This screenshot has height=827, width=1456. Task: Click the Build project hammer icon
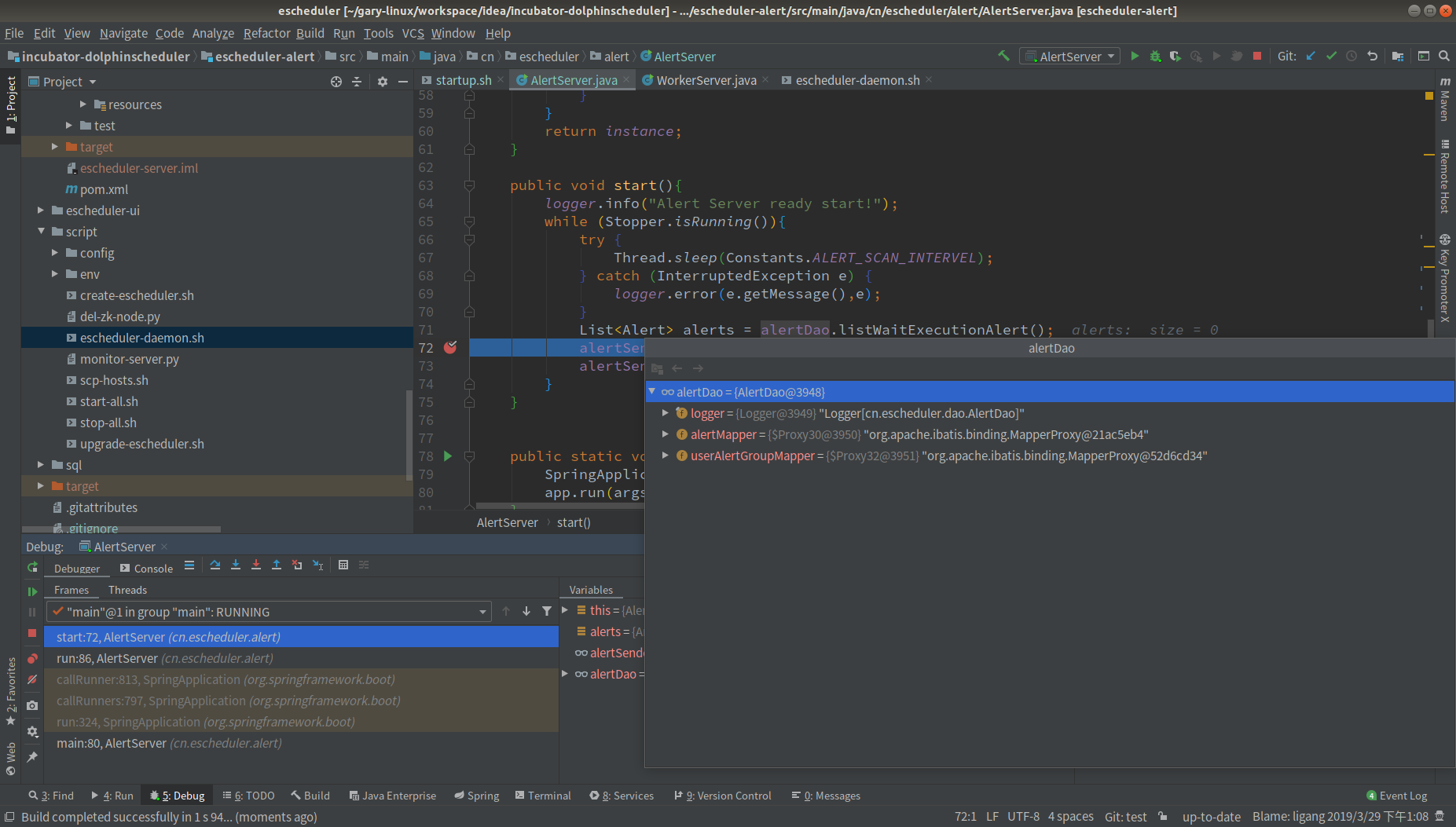[1003, 56]
